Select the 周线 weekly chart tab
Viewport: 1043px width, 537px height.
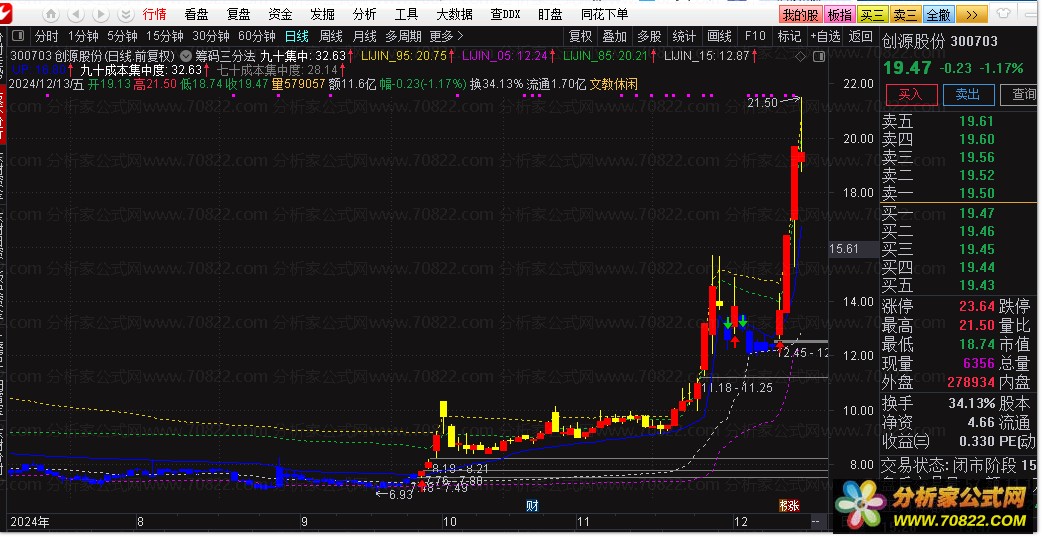point(331,36)
